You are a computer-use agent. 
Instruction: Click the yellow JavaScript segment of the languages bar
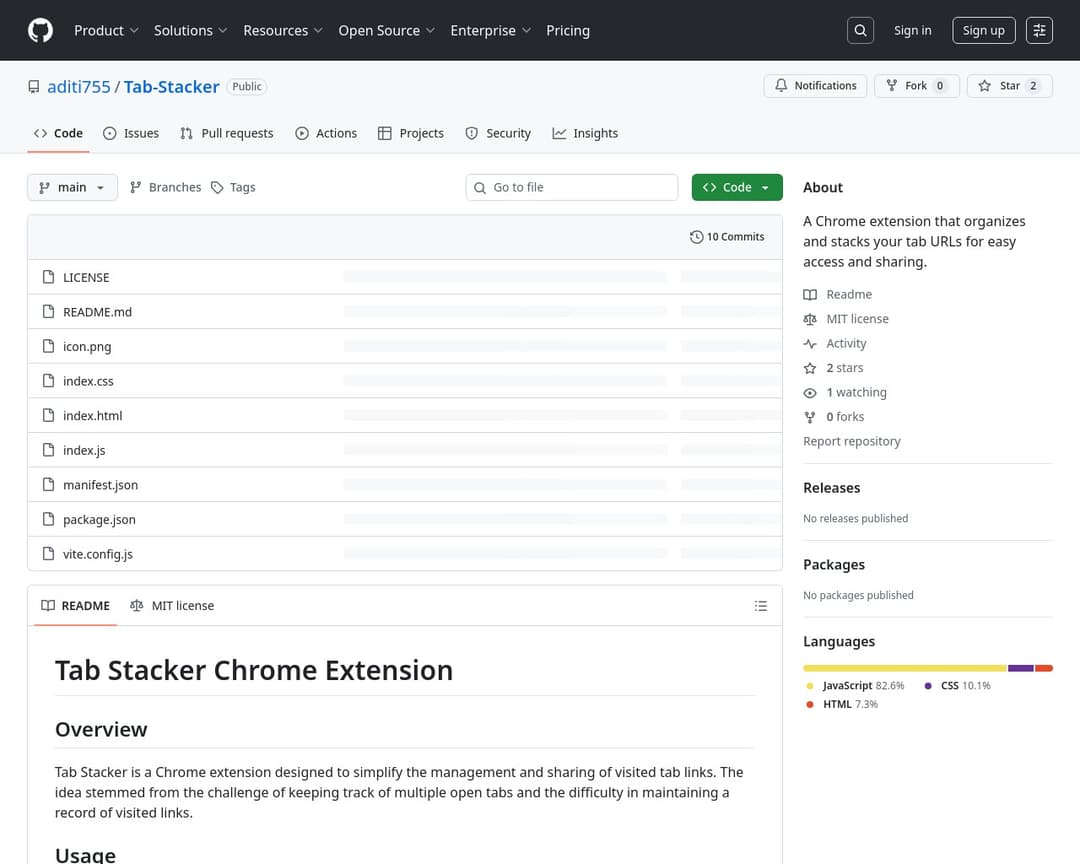click(x=900, y=668)
